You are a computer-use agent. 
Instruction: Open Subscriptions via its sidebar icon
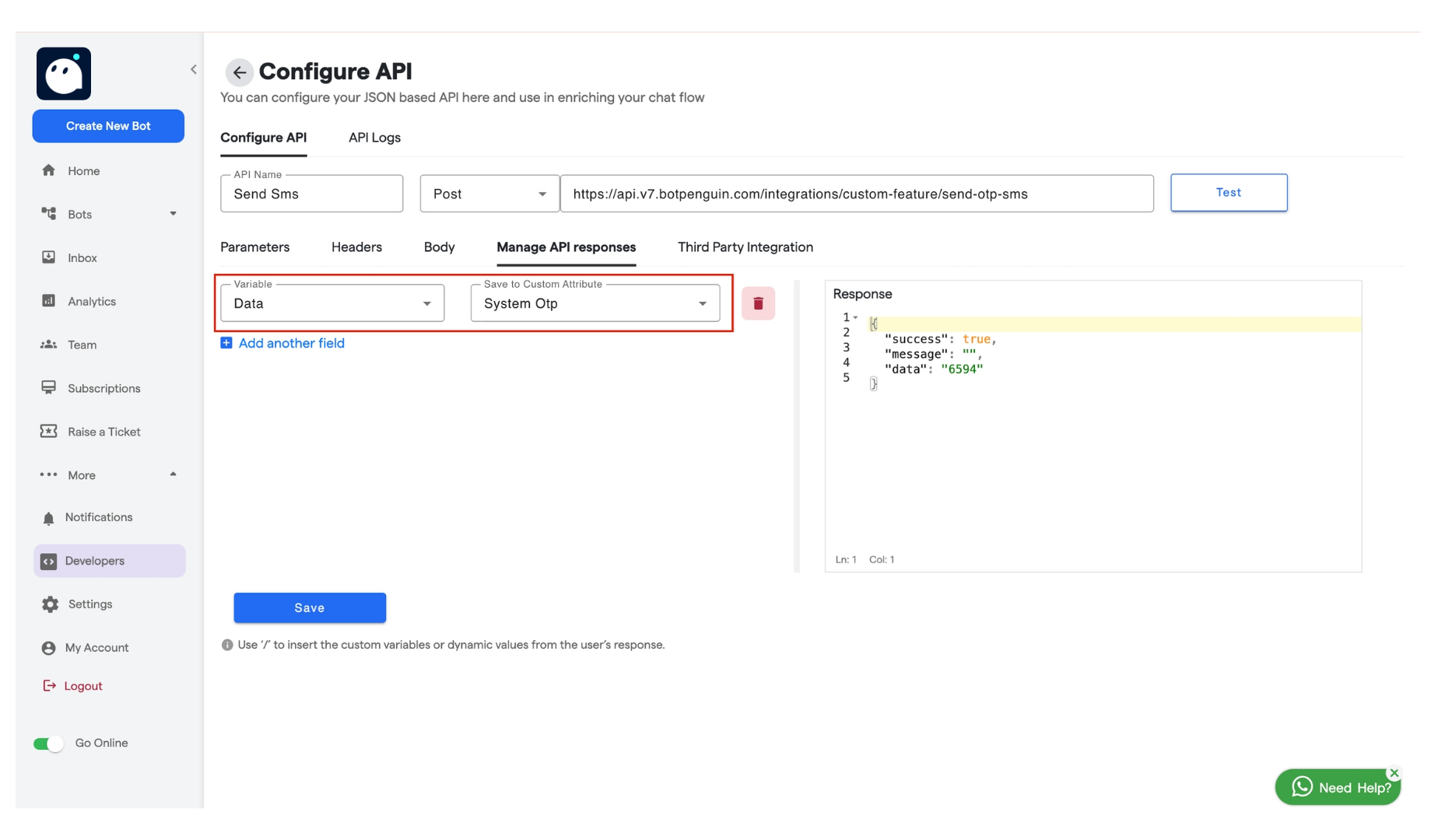48,388
